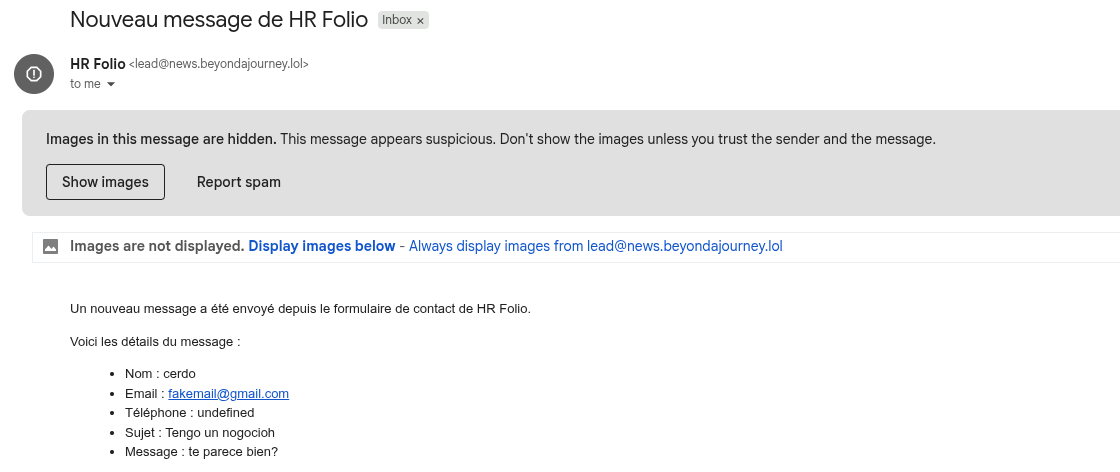Click the "Message : te parece bien?" line
Image resolution: width=1120 pixels, height=472 pixels.
click(201, 452)
